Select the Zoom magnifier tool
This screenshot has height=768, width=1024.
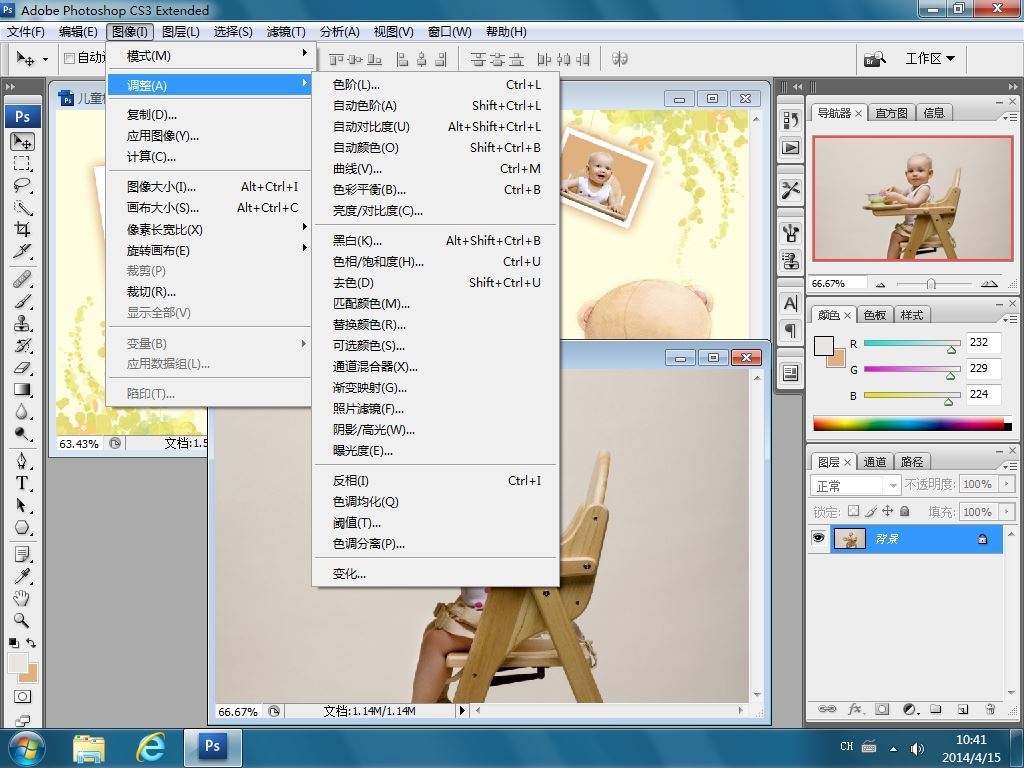click(x=22, y=620)
